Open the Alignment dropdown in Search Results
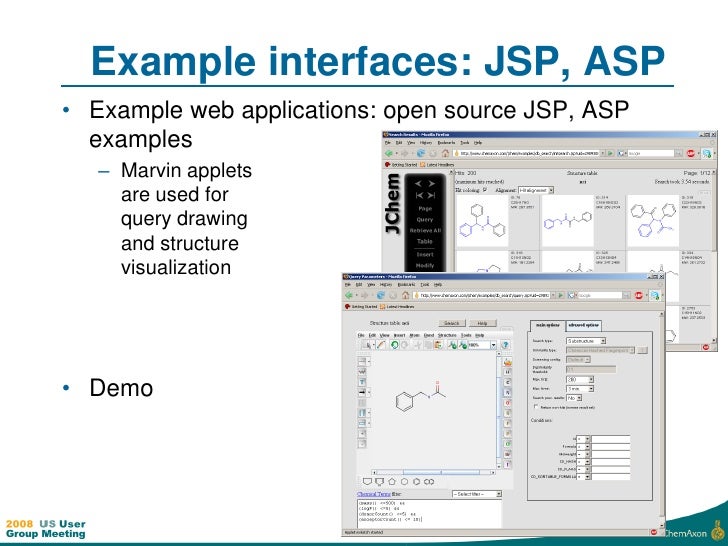The width and height of the screenshot is (728, 546). tap(536, 190)
